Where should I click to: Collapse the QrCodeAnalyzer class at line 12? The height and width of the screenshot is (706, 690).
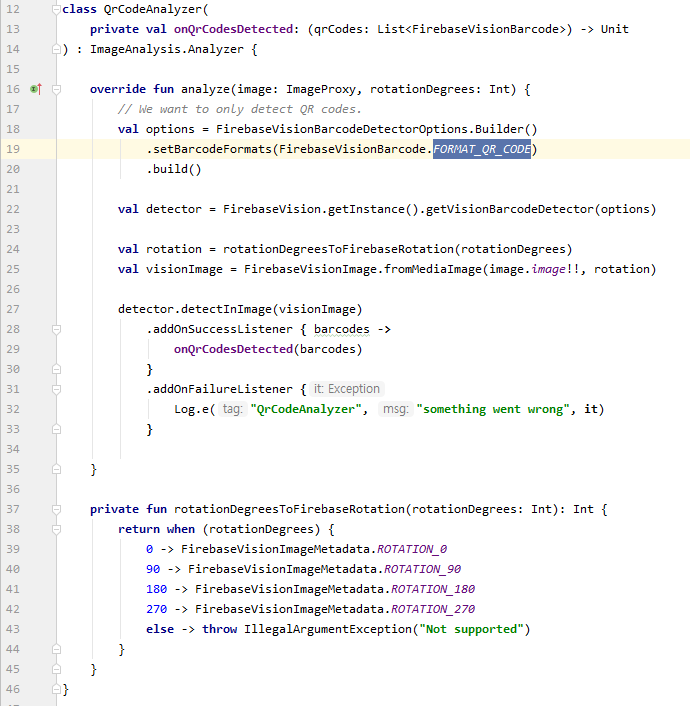56,9
